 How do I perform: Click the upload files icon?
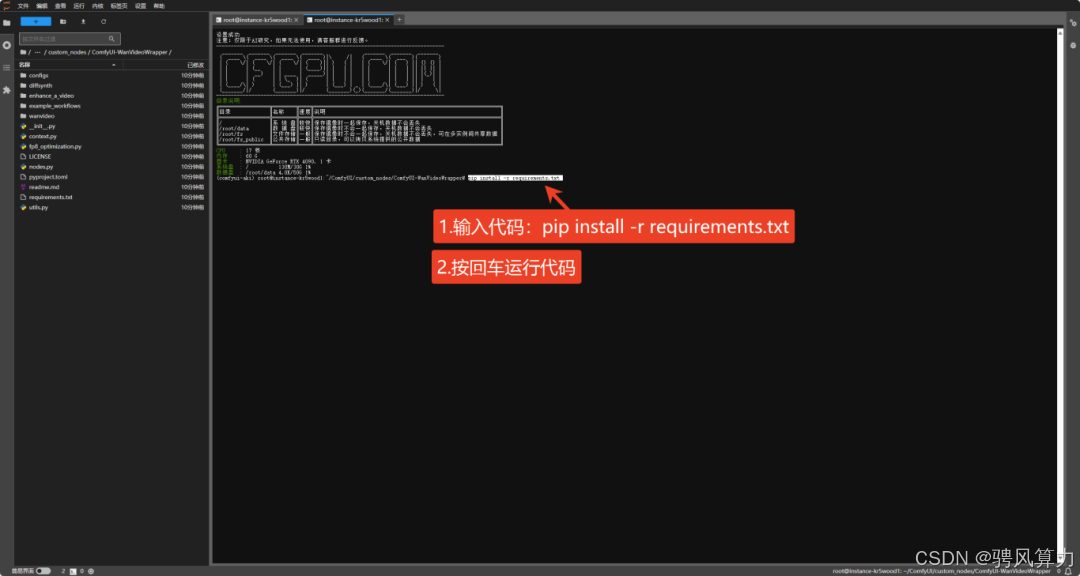(83, 21)
